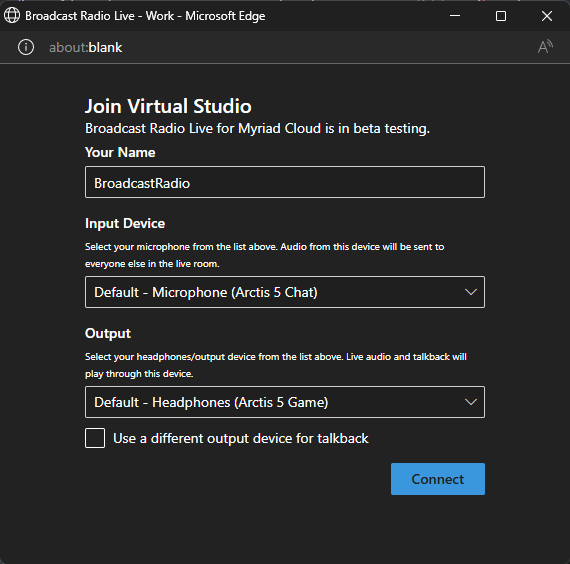Screen dimensions: 570x564
Task: Click the Connect button
Action: point(438,479)
